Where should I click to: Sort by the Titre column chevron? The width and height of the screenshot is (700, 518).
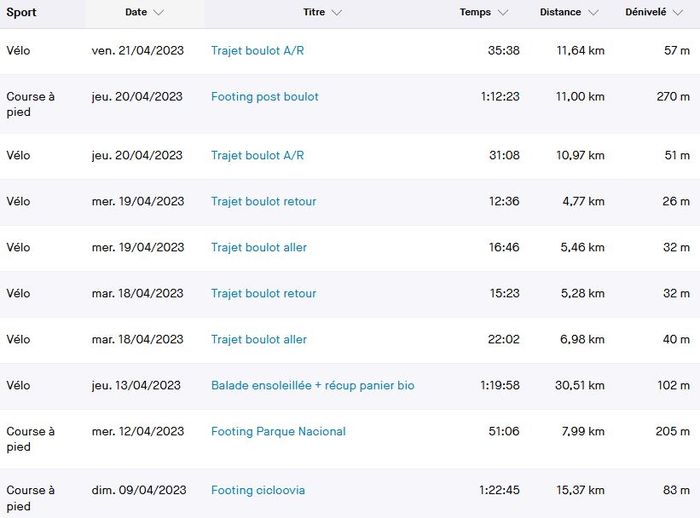click(x=336, y=13)
